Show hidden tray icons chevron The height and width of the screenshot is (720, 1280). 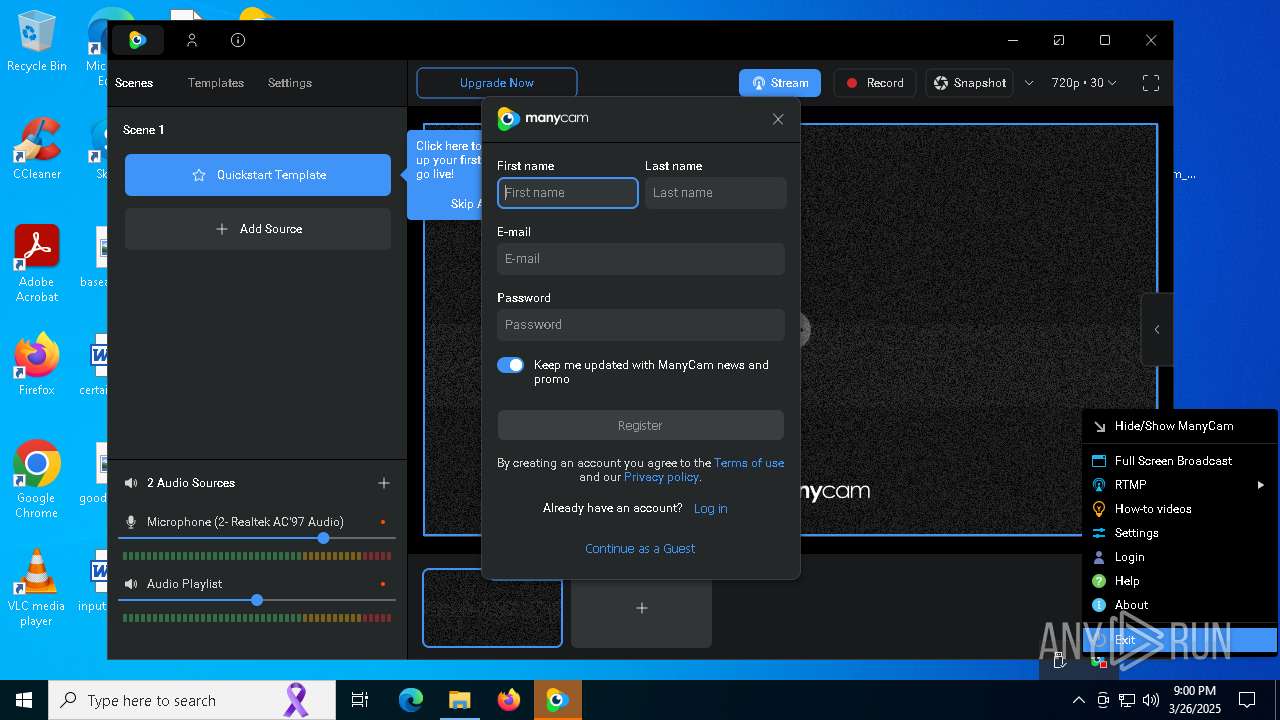click(1078, 700)
